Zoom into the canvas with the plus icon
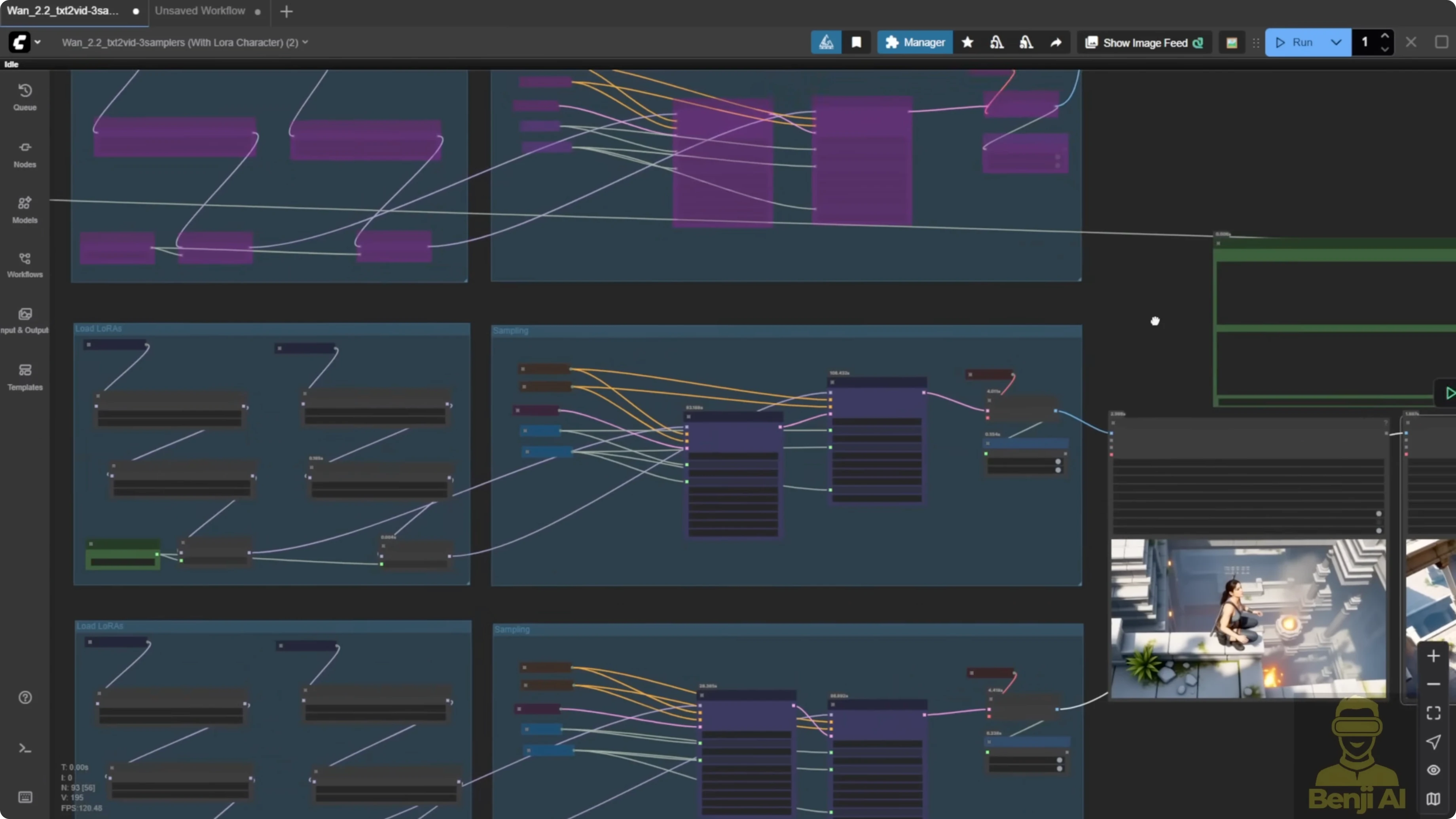 tap(1433, 656)
